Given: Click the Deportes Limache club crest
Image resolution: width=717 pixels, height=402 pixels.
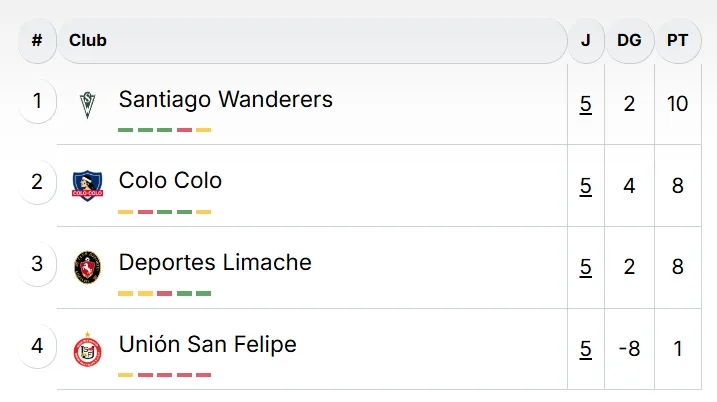Looking at the screenshot, I should [x=88, y=266].
